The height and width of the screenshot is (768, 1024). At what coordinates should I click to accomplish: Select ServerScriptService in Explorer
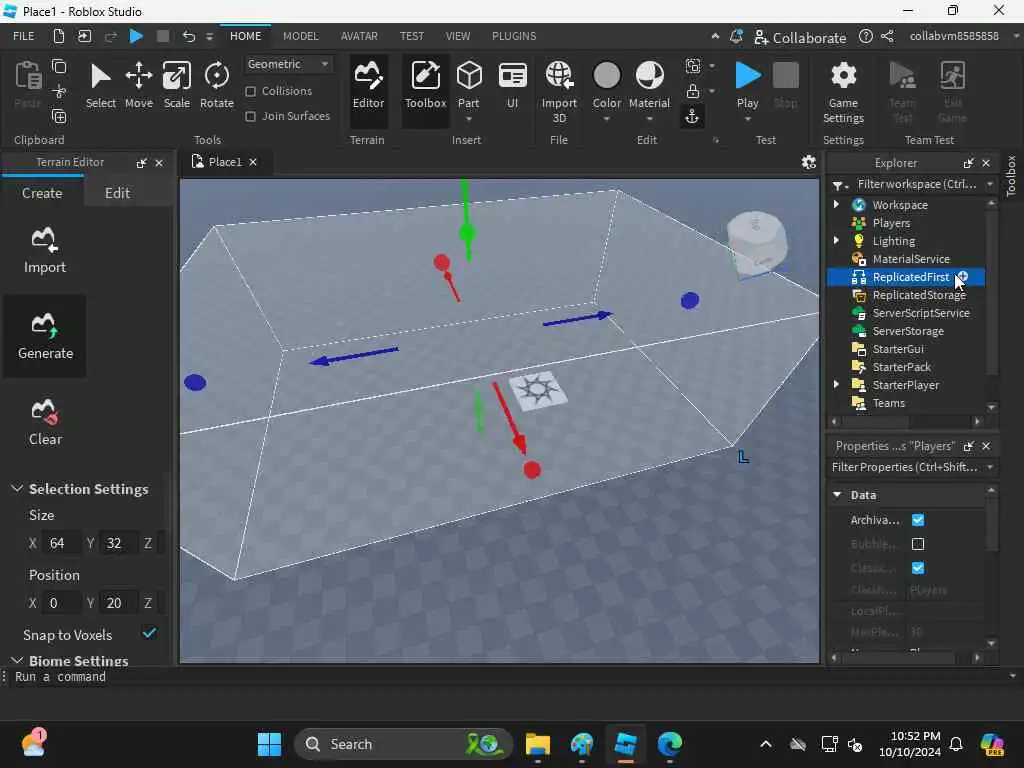coord(921,313)
